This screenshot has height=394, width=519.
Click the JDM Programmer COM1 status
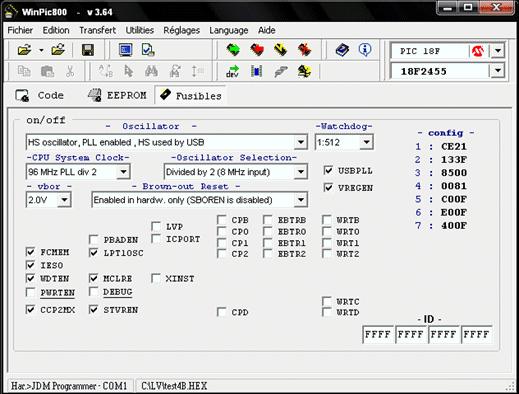(70, 386)
